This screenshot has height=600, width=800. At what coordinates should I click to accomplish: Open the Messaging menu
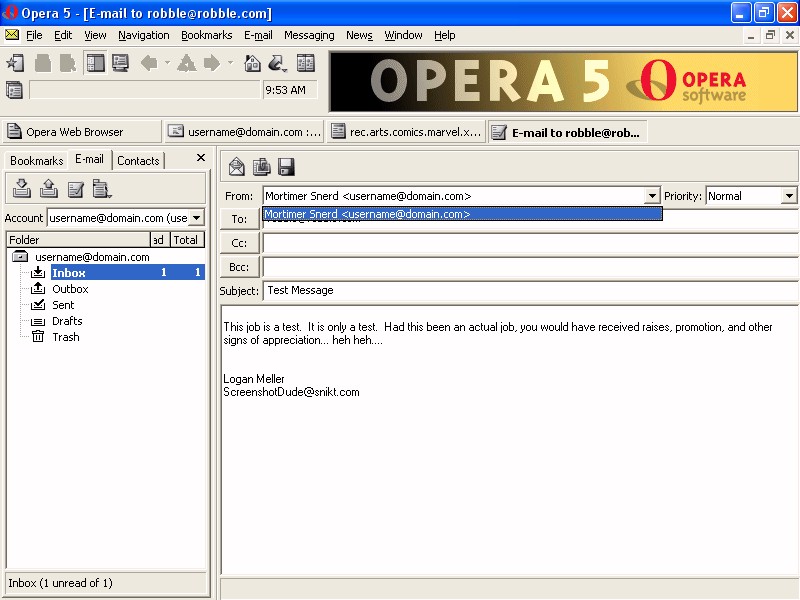(x=309, y=35)
